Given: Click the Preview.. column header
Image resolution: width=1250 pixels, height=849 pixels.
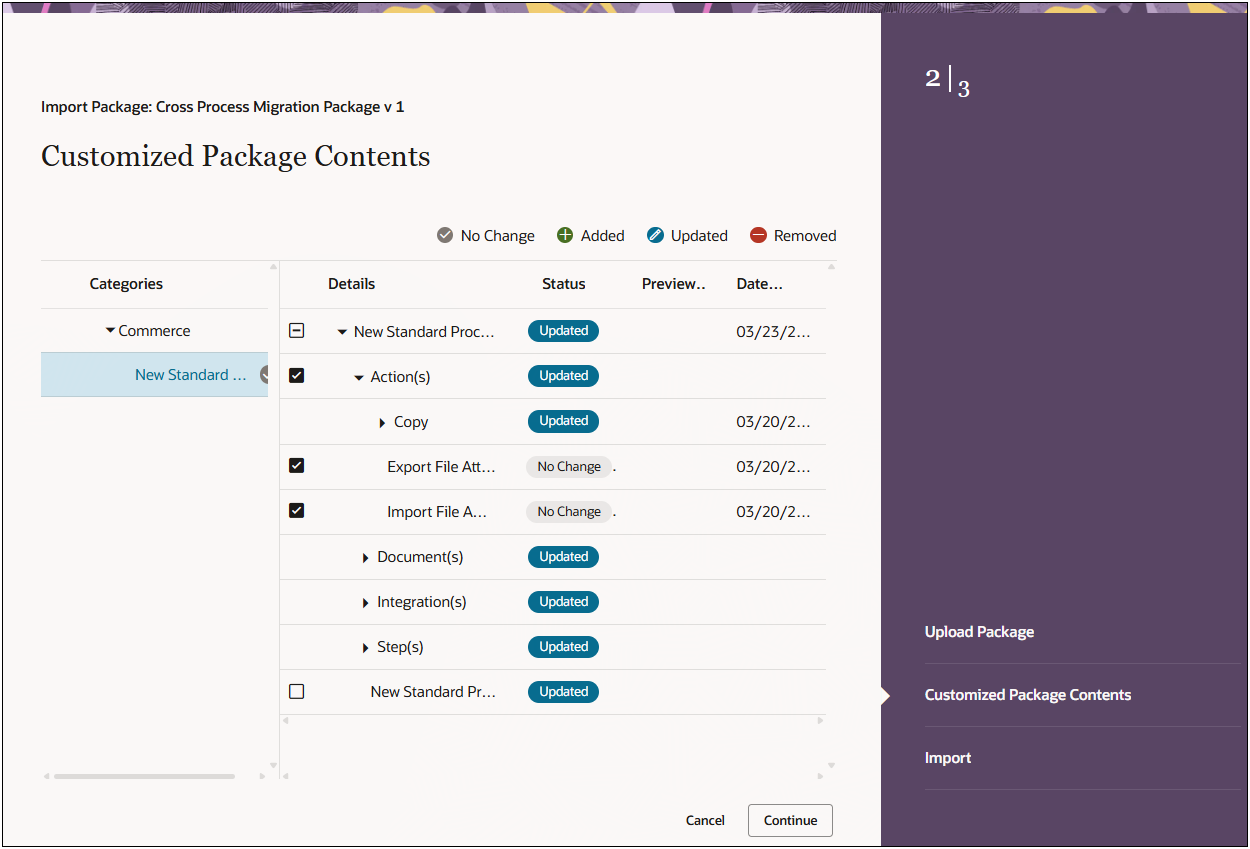Looking at the screenshot, I should [x=674, y=284].
